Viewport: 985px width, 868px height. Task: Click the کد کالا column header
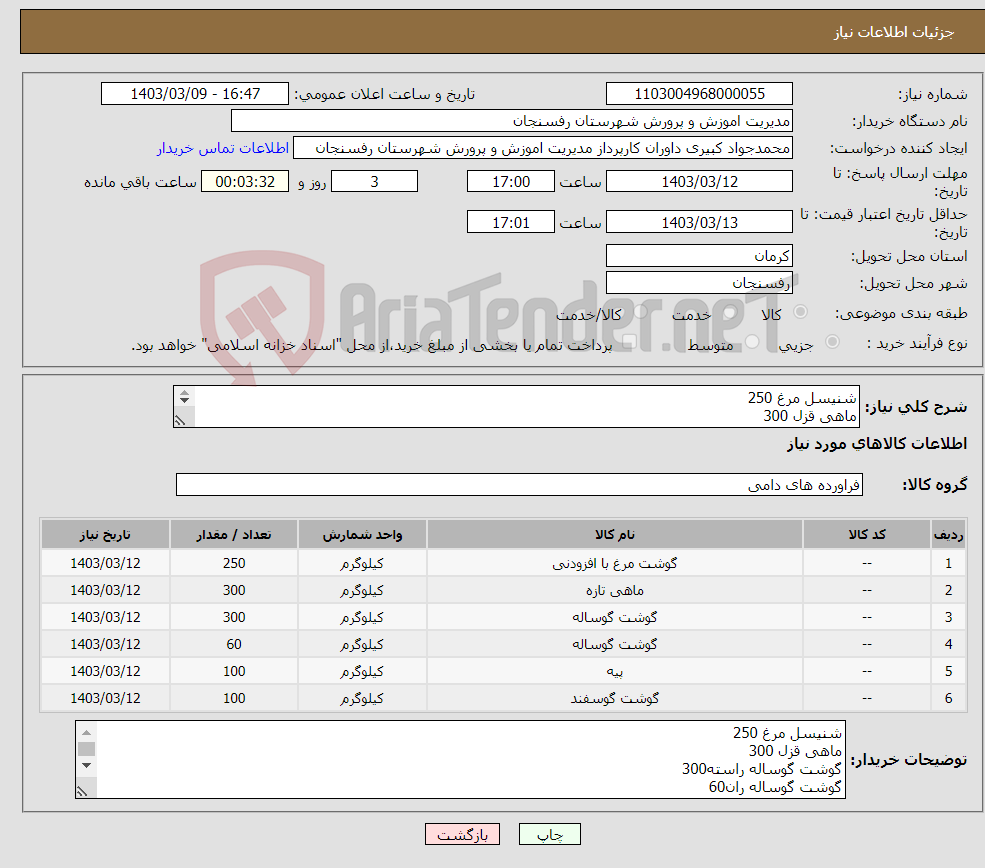(867, 534)
